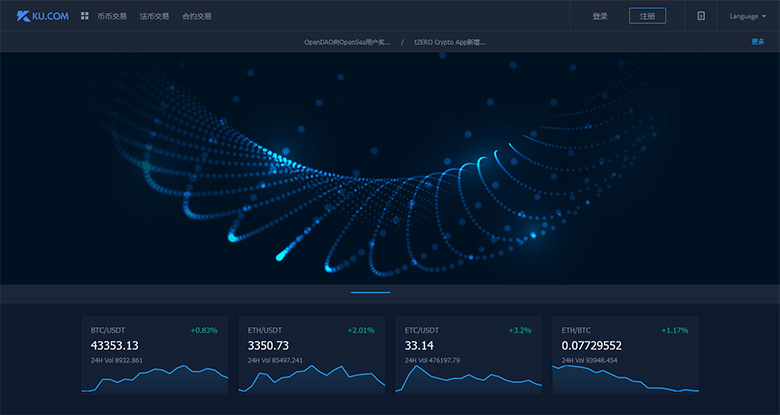Viewport: 780px width, 415px height.
Task: Click the price 0.07729552
Action: pyautogui.click(x=592, y=345)
